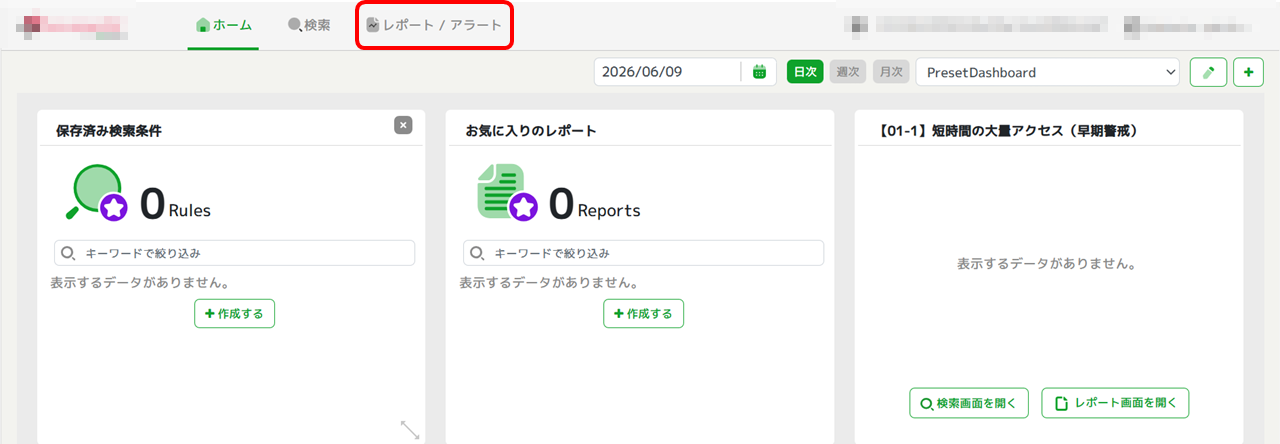The width and height of the screenshot is (1280, 444).
Task: Click the 保存済み検索条件 panel title
Action: (109, 131)
